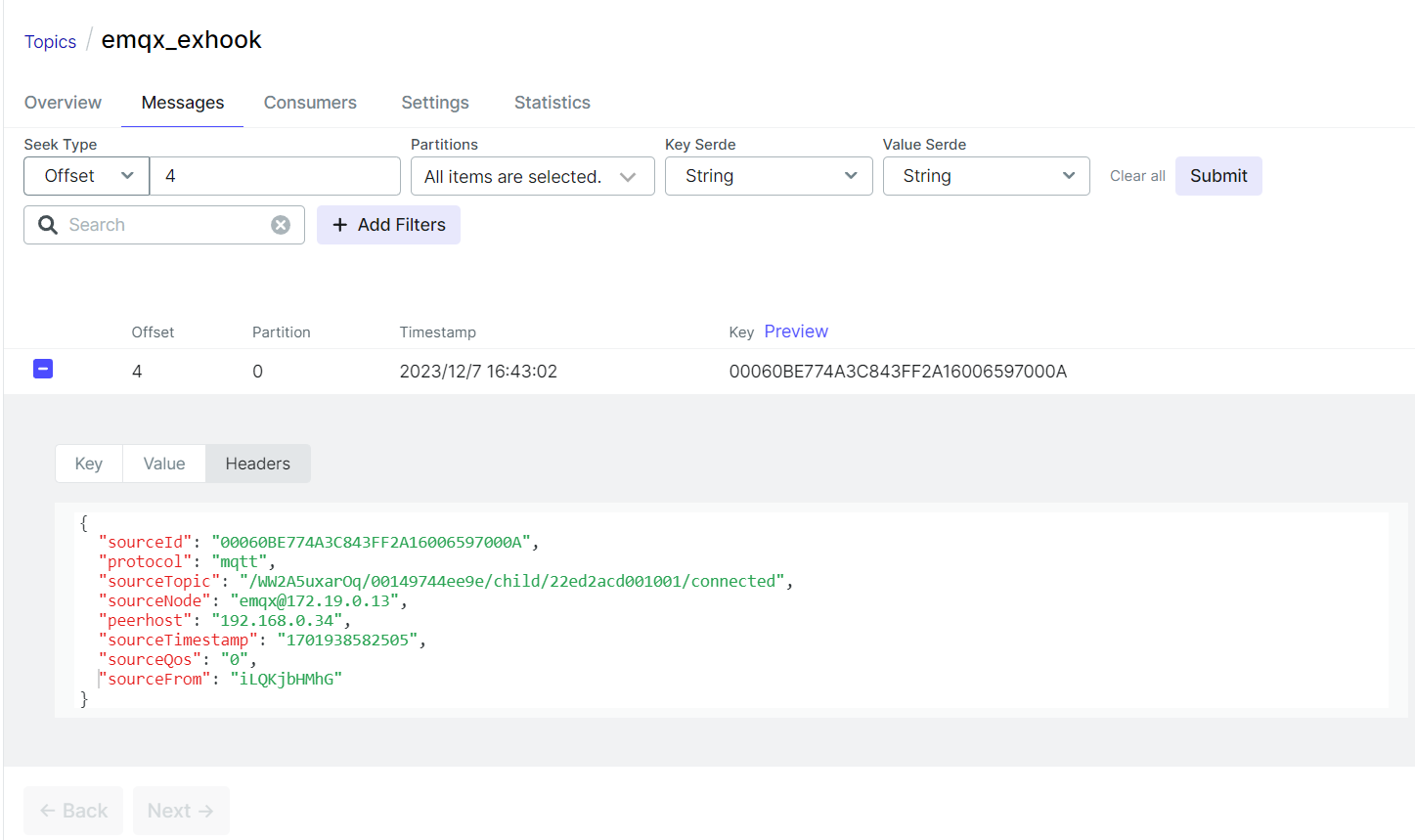
Task: Click the emqx_exhook topic title
Action: tap(182, 40)
